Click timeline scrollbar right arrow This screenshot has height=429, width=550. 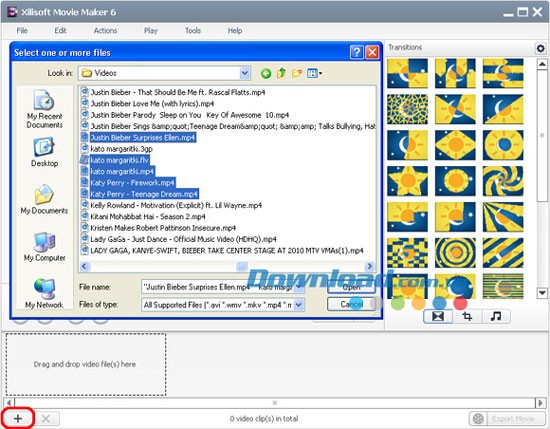click(x=541, y=403)
